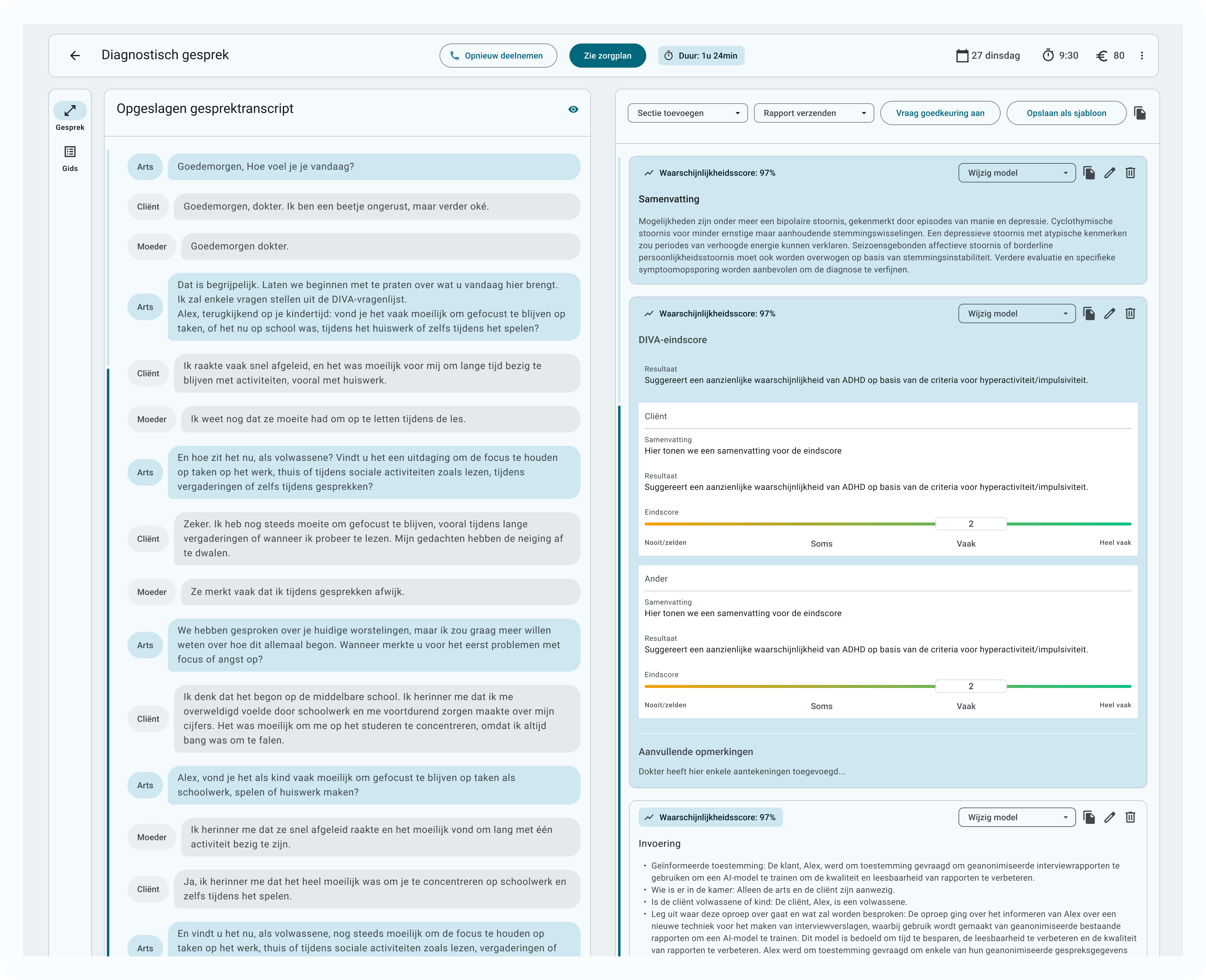Open Wijzig model dropdown in Samenvatting section
The width and height of the screenshot is (1206, 980).
coord(1016,173)
